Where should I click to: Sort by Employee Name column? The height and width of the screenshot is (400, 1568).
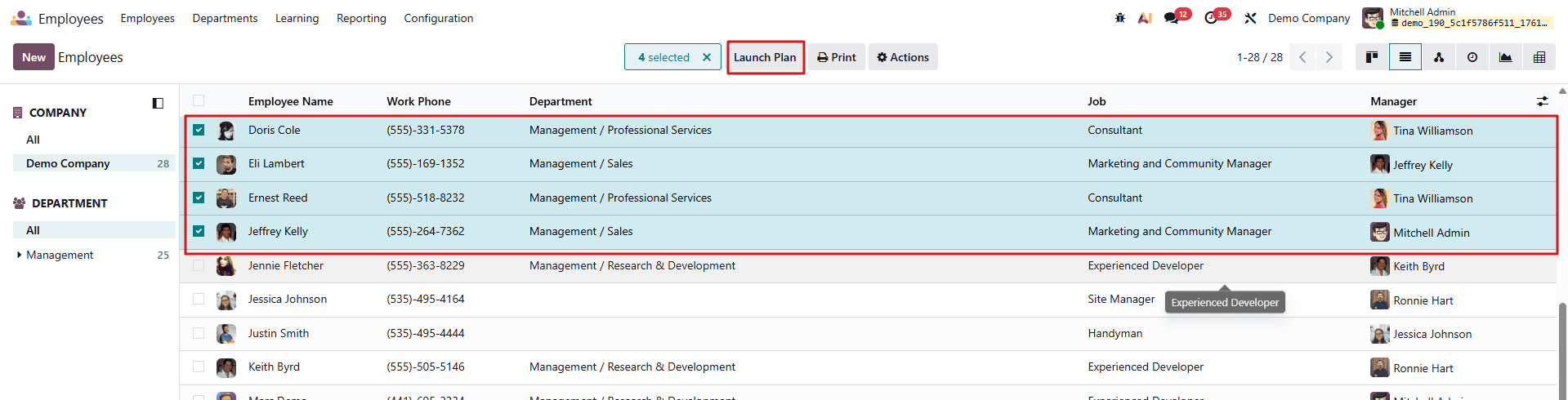291,101
